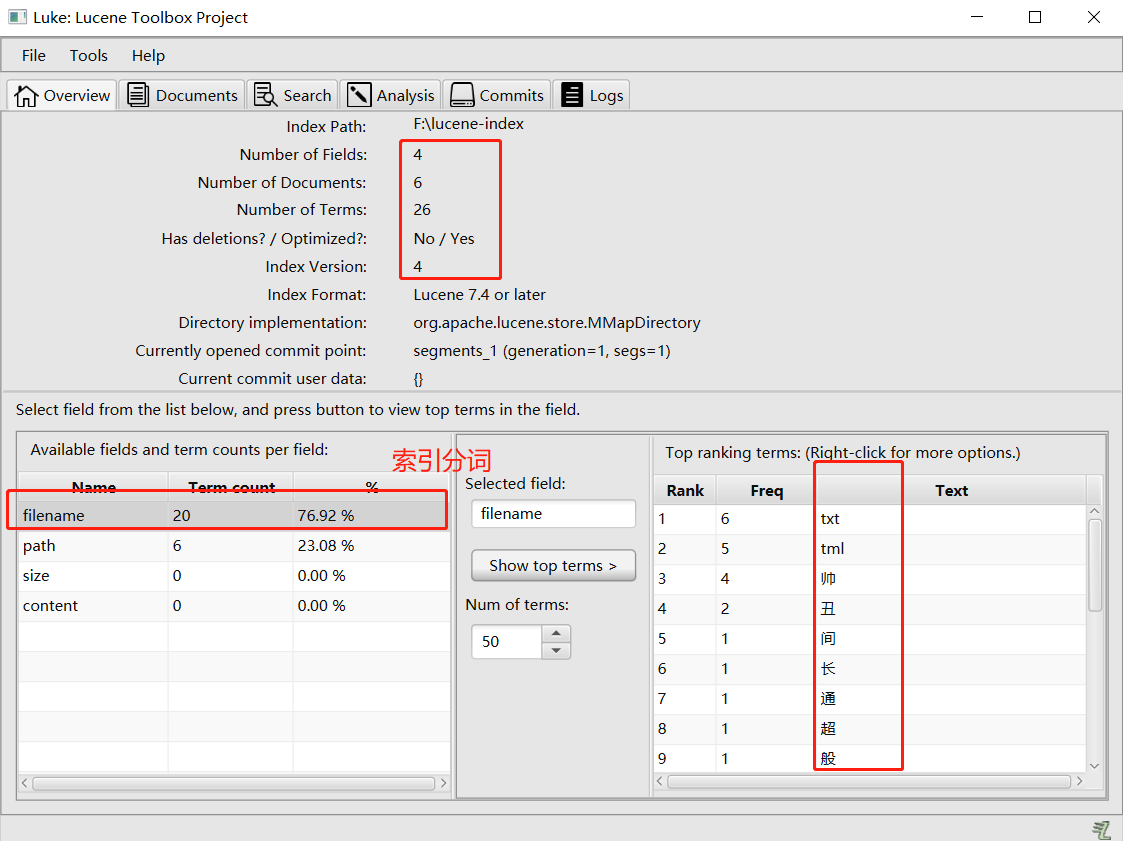Select top term row 帅
Screen dimensions: 1123x841
point(870,578)
